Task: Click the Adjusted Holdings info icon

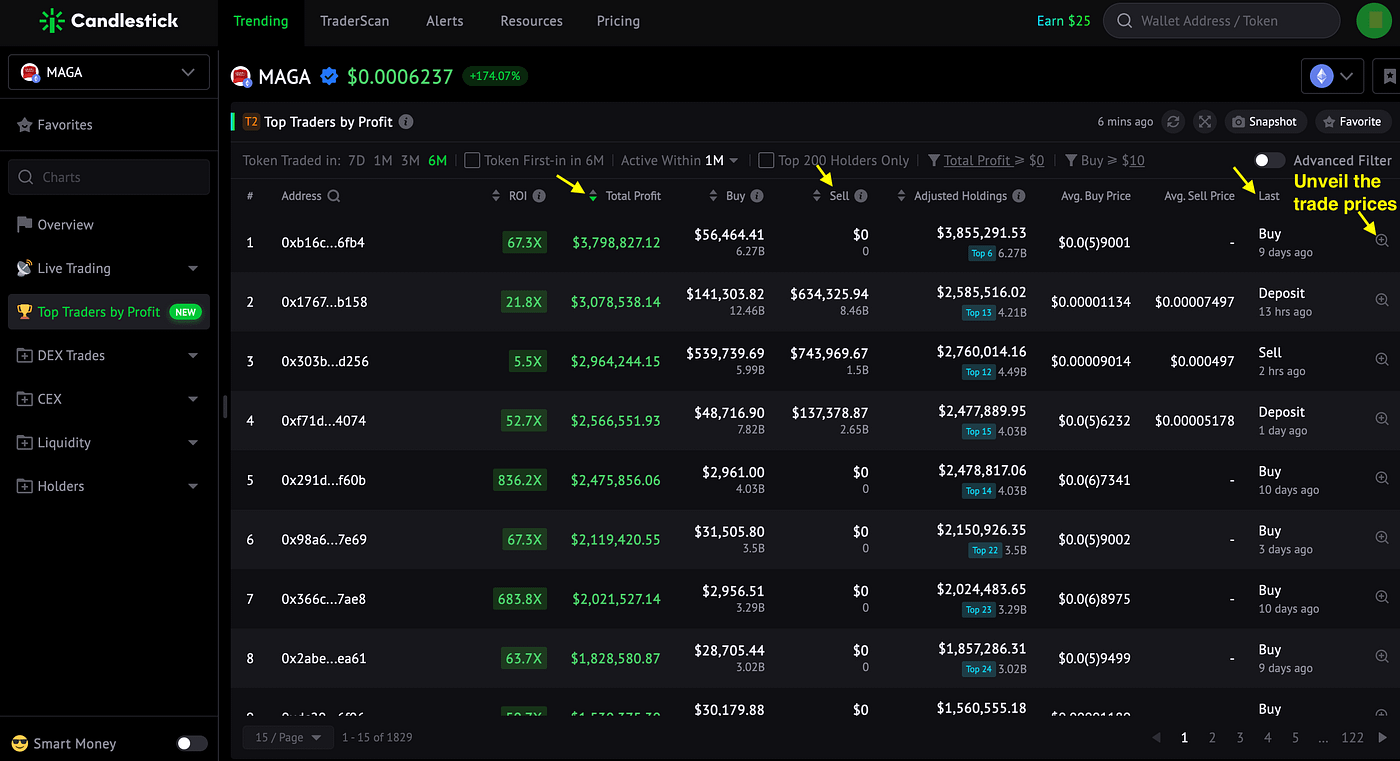Action: coord(1019,196)
